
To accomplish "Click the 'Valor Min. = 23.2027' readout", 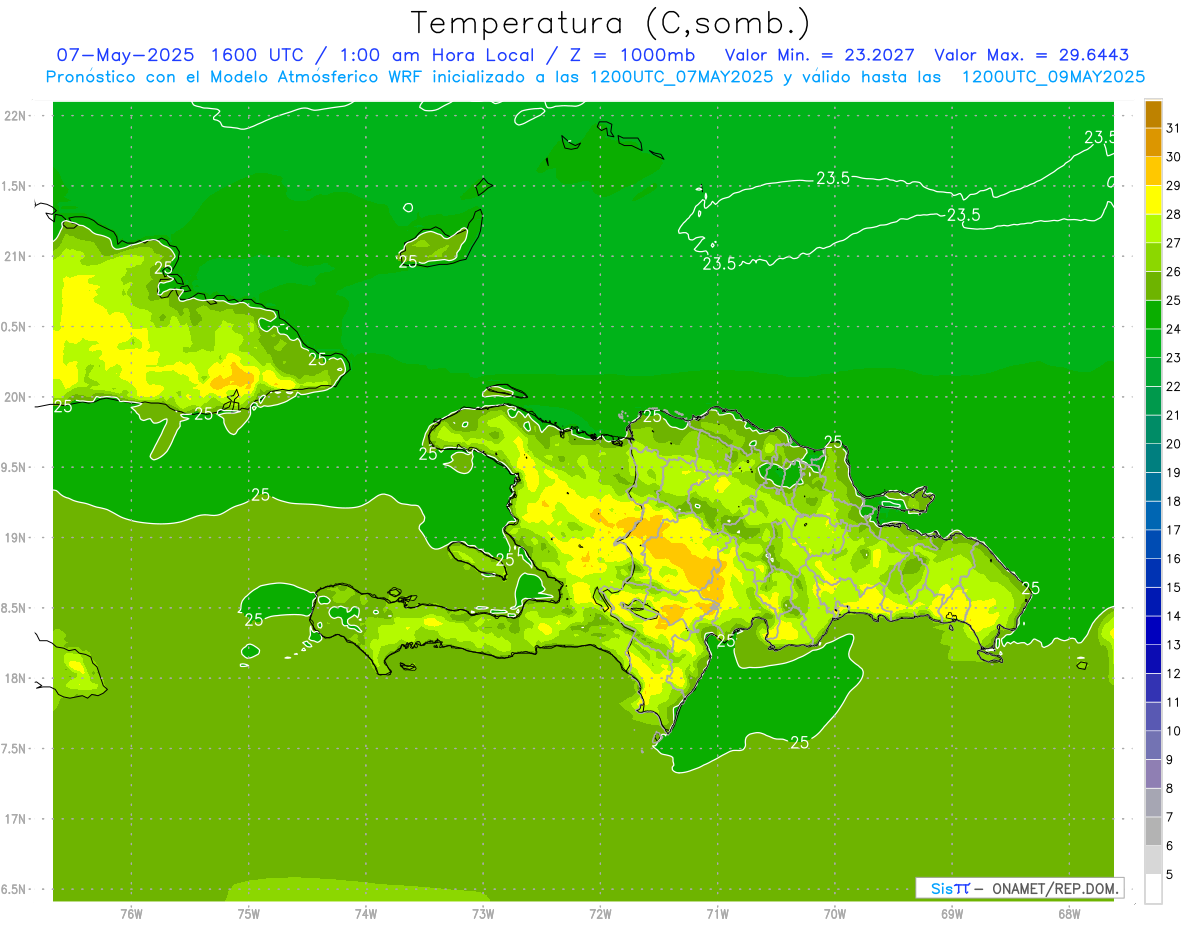I will click(819, 55).
